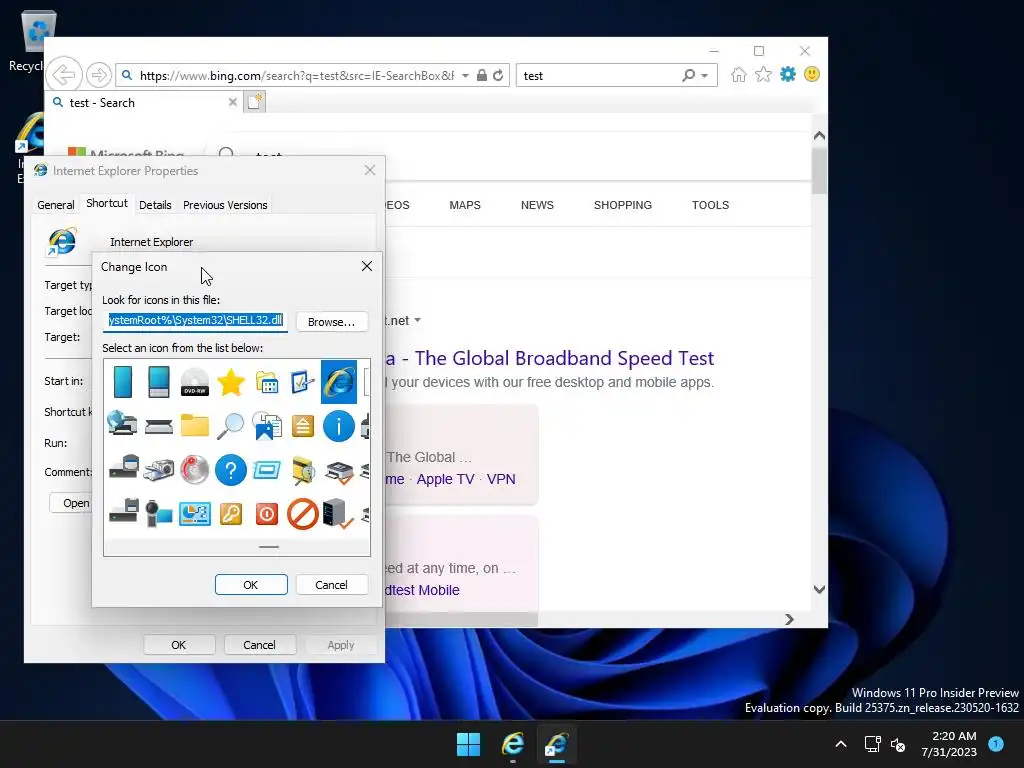
Task: Cancel the Internet Explorer Properties window
Action: [259, 645]
